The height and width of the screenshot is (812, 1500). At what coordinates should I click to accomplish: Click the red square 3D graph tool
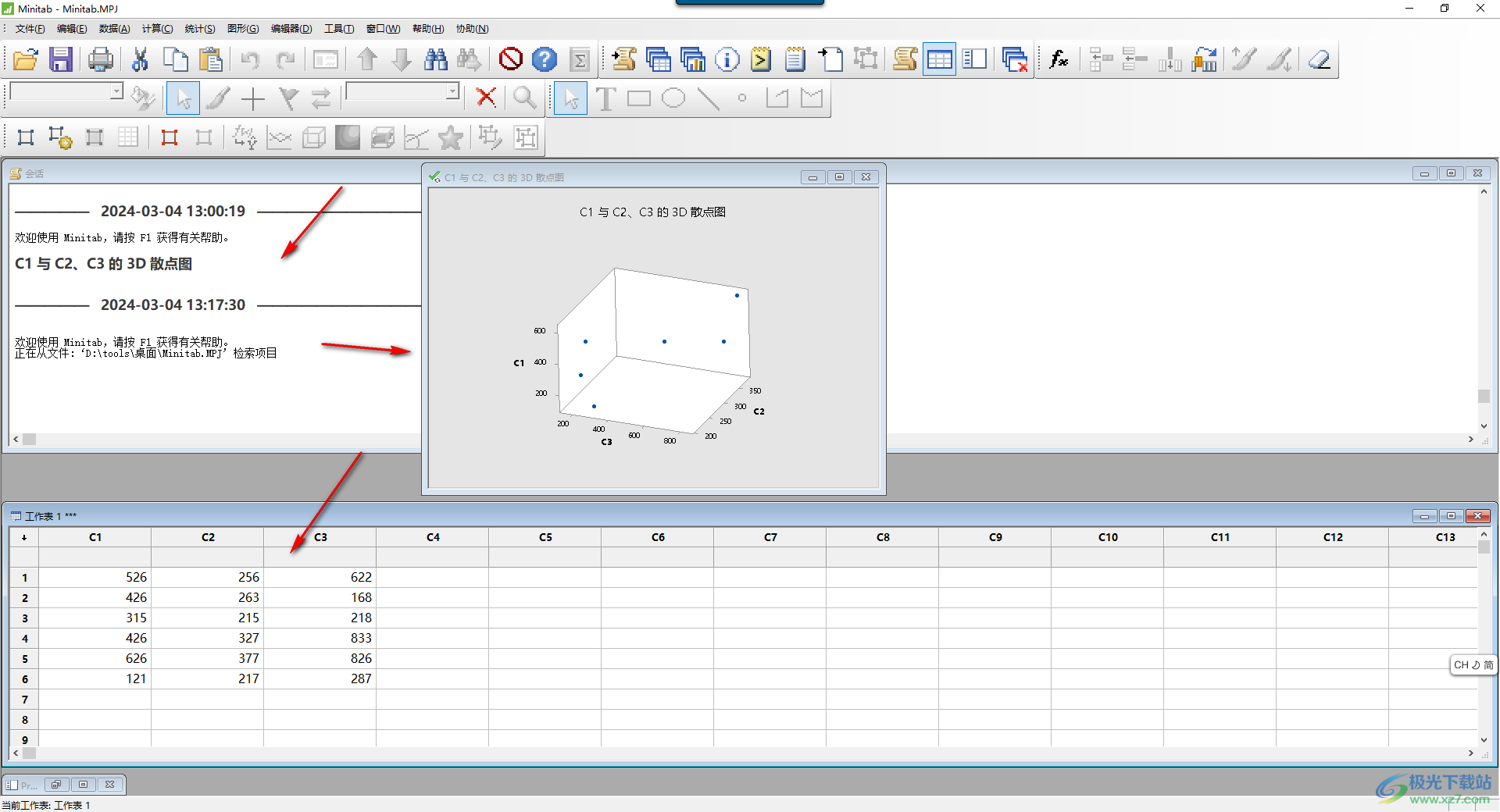(x=170, y=137)
